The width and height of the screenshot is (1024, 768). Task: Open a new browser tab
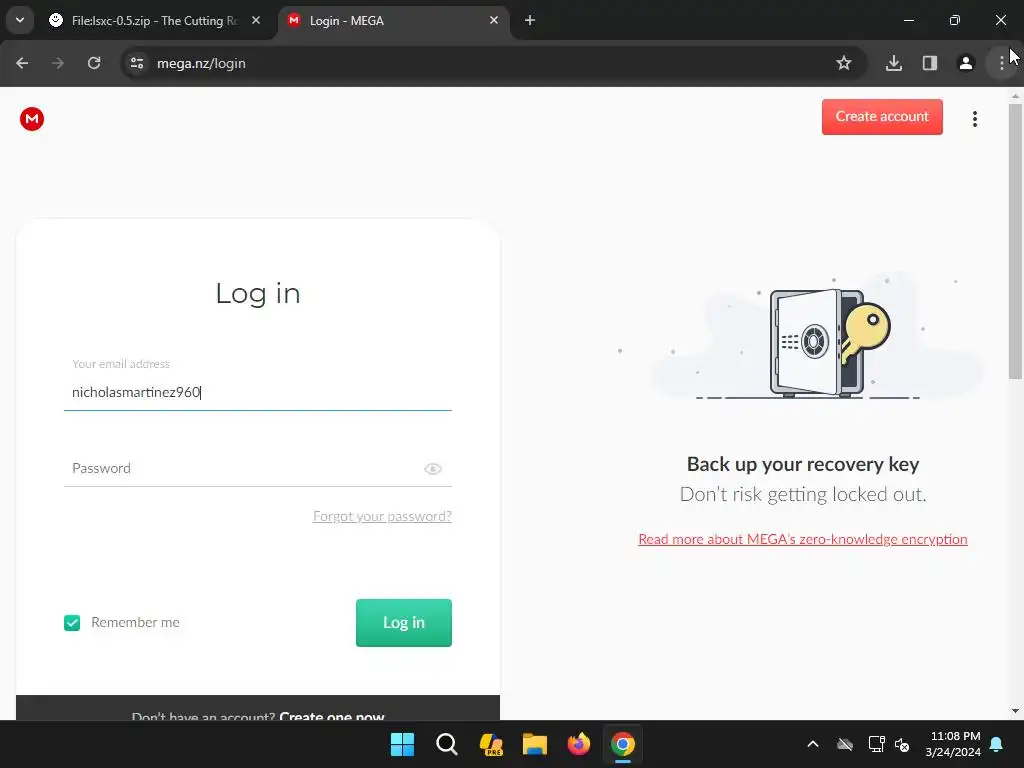[530, 21]
